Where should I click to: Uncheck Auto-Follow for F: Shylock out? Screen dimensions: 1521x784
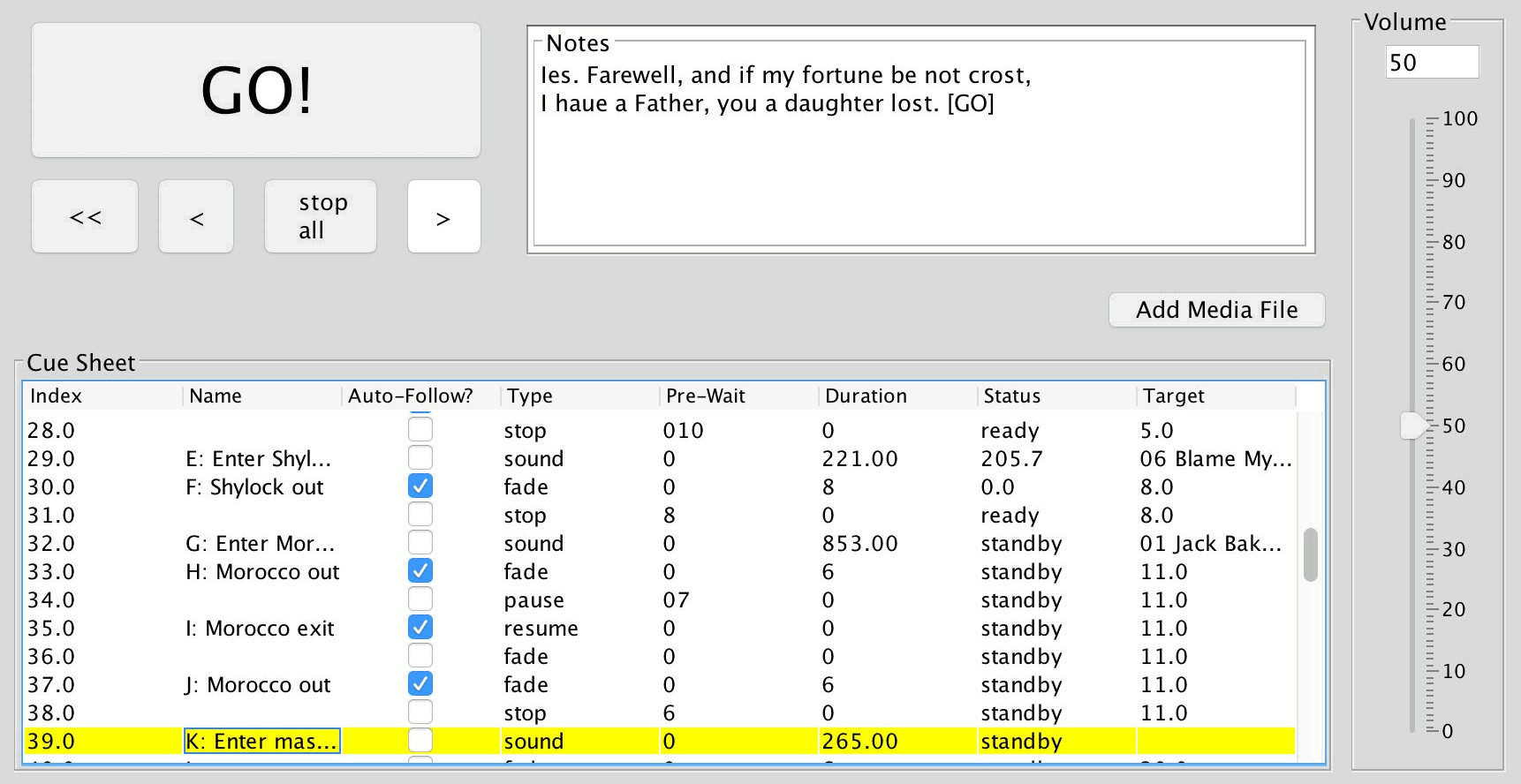(x=420, y=486)
